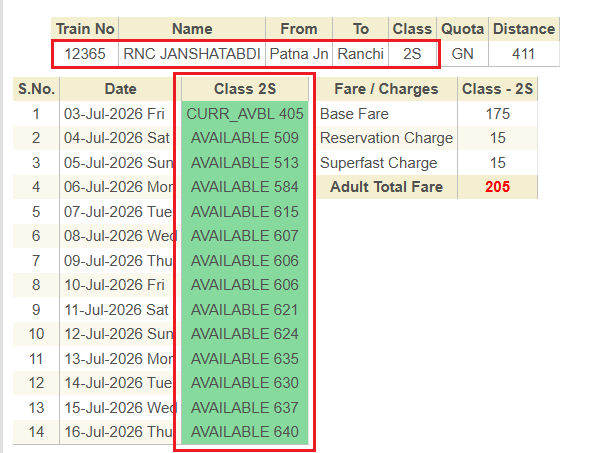Screen dimensions: 612x453
Task: Select AVAILABLE 630 cell
Action: [245, 383]
